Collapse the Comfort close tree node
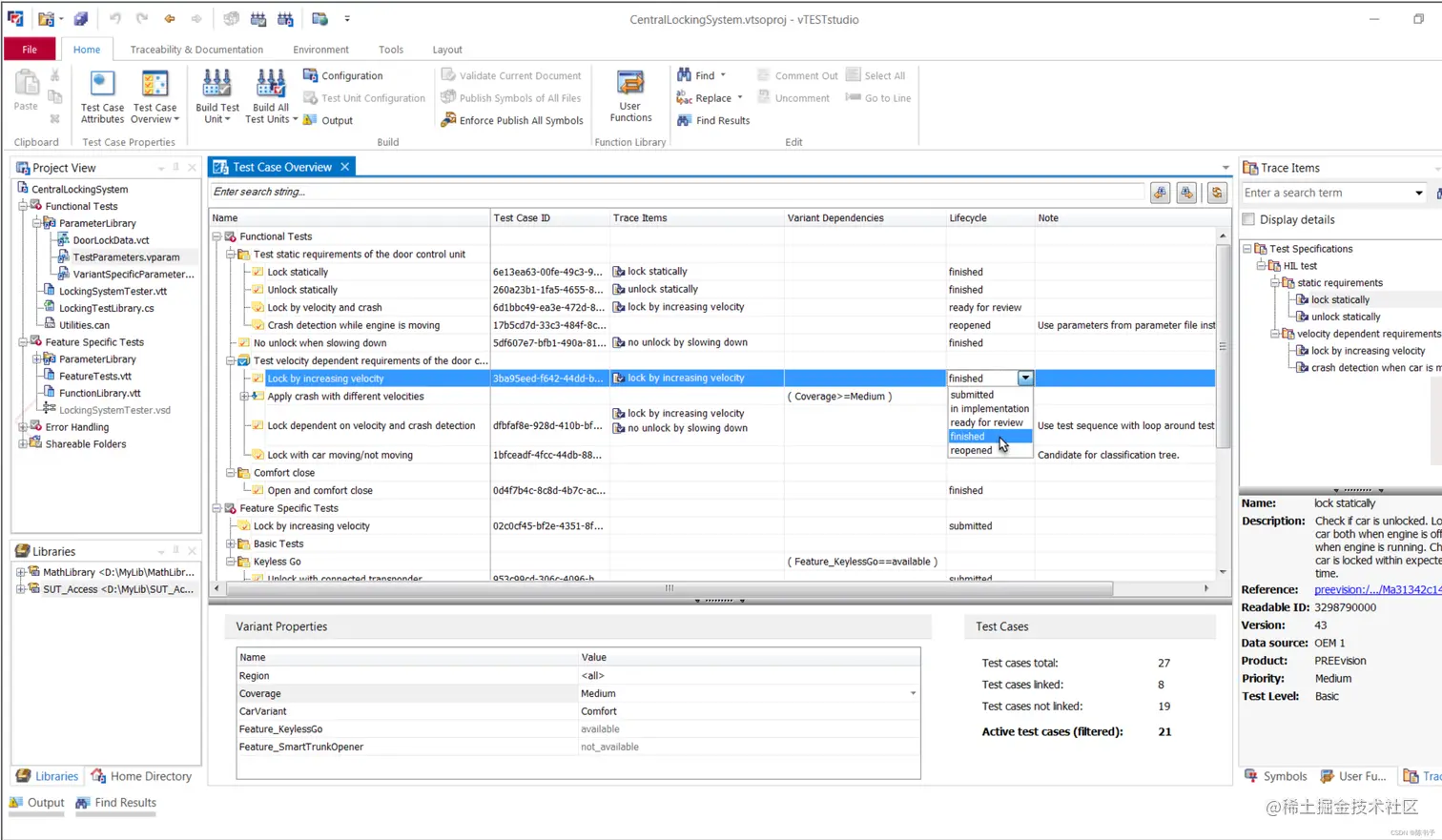1442x840 pixels. pos(231,473)
